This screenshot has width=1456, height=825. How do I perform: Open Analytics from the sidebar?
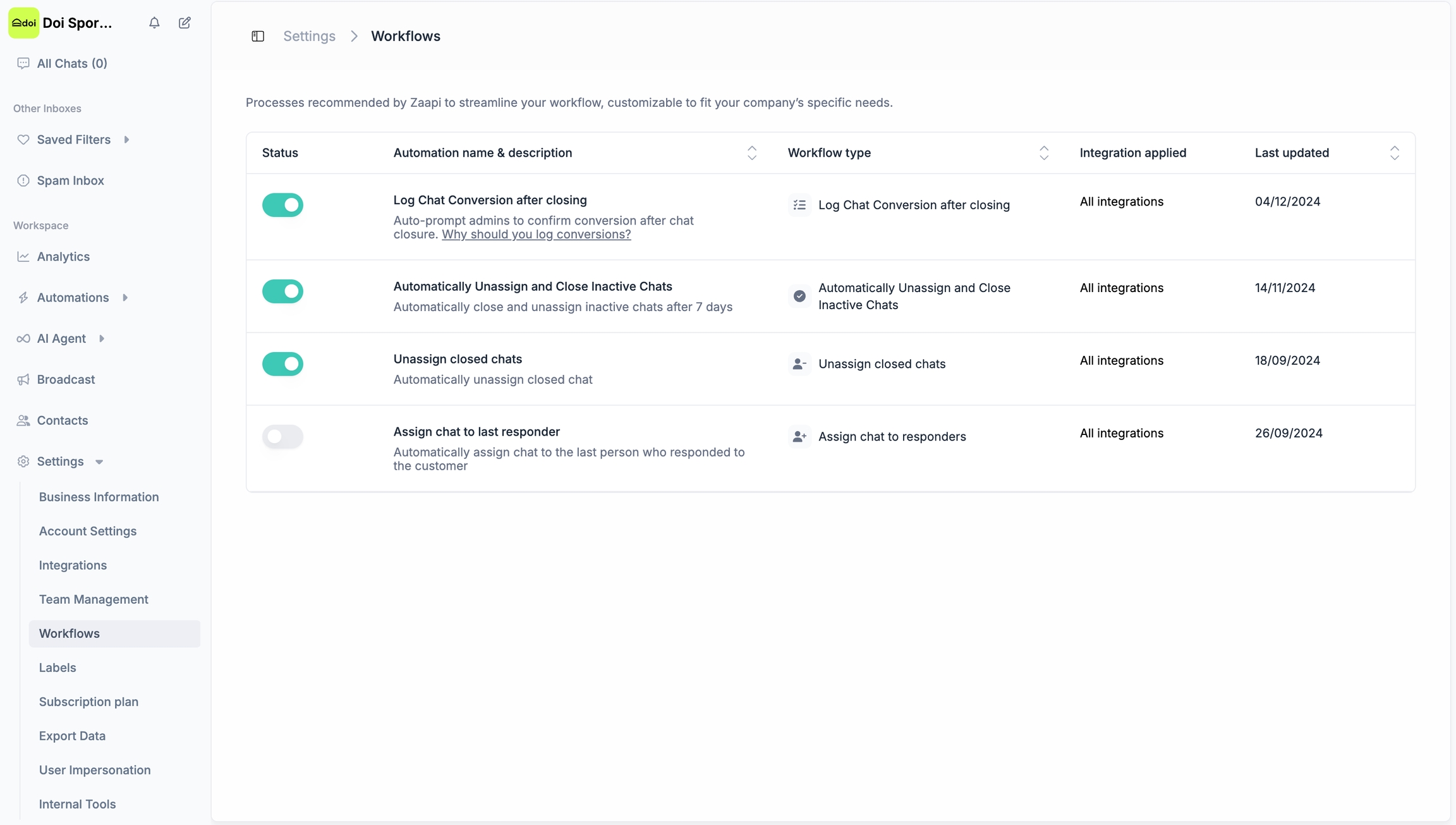coord(63,257)
